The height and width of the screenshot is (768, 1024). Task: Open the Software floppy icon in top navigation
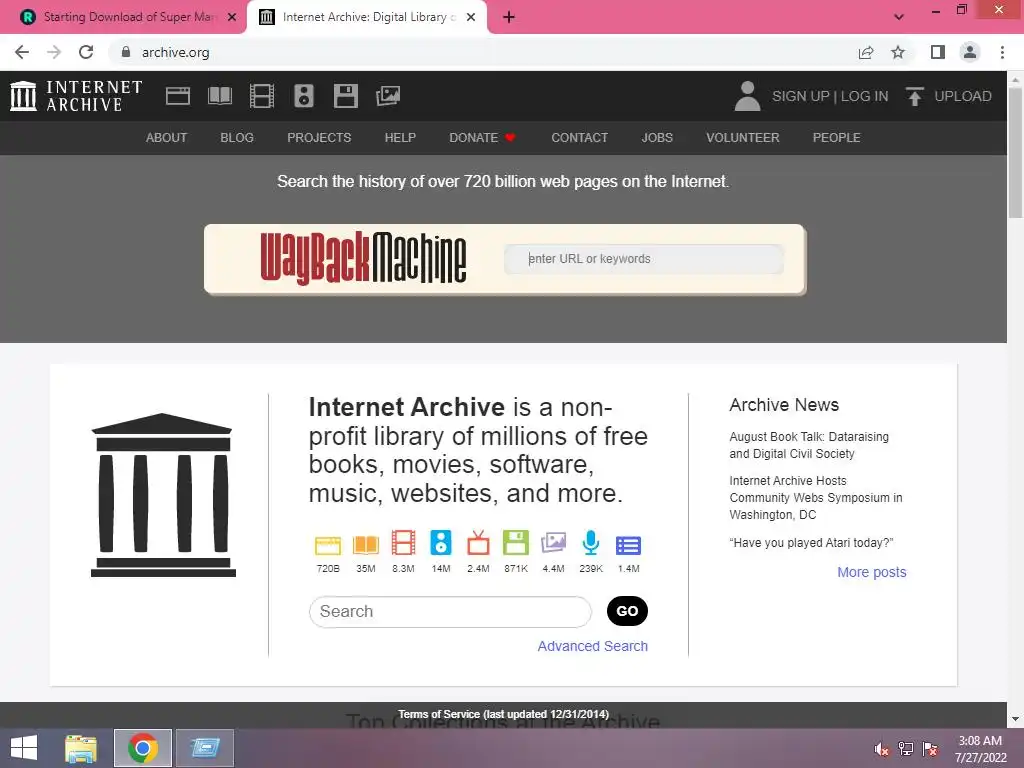pyautogui.click(x=345, y=96)
